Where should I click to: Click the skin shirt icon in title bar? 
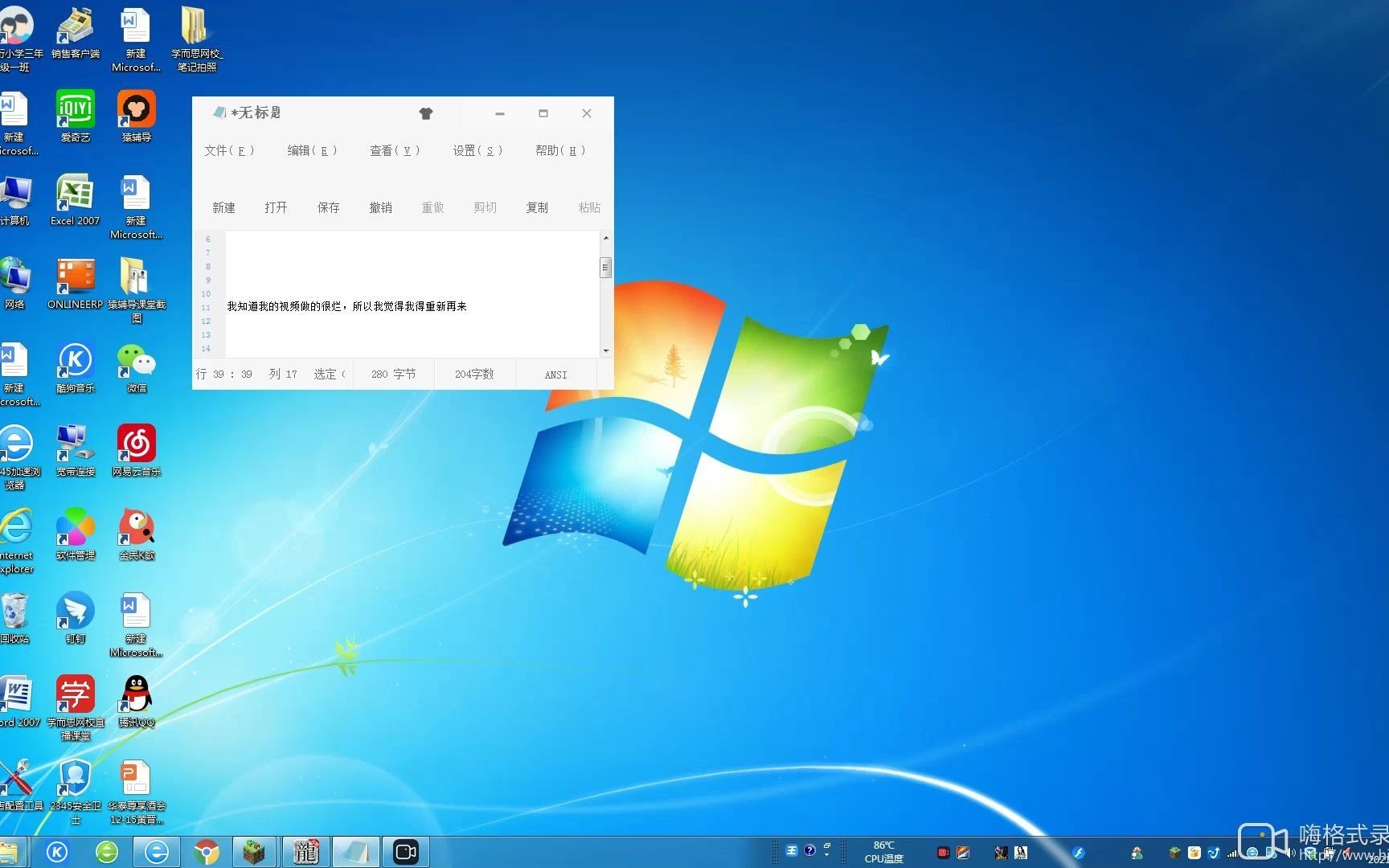426,113
